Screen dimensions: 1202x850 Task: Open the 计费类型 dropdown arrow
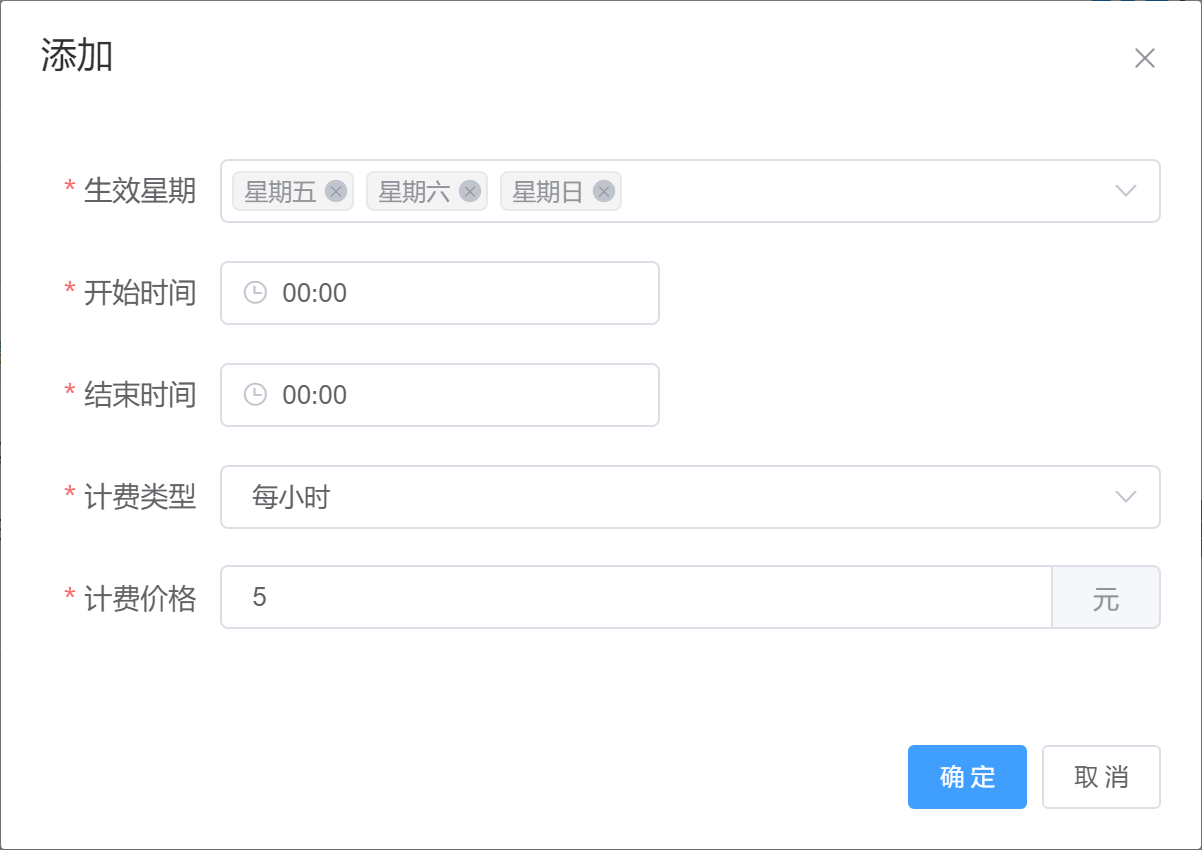click(1126, 497)
